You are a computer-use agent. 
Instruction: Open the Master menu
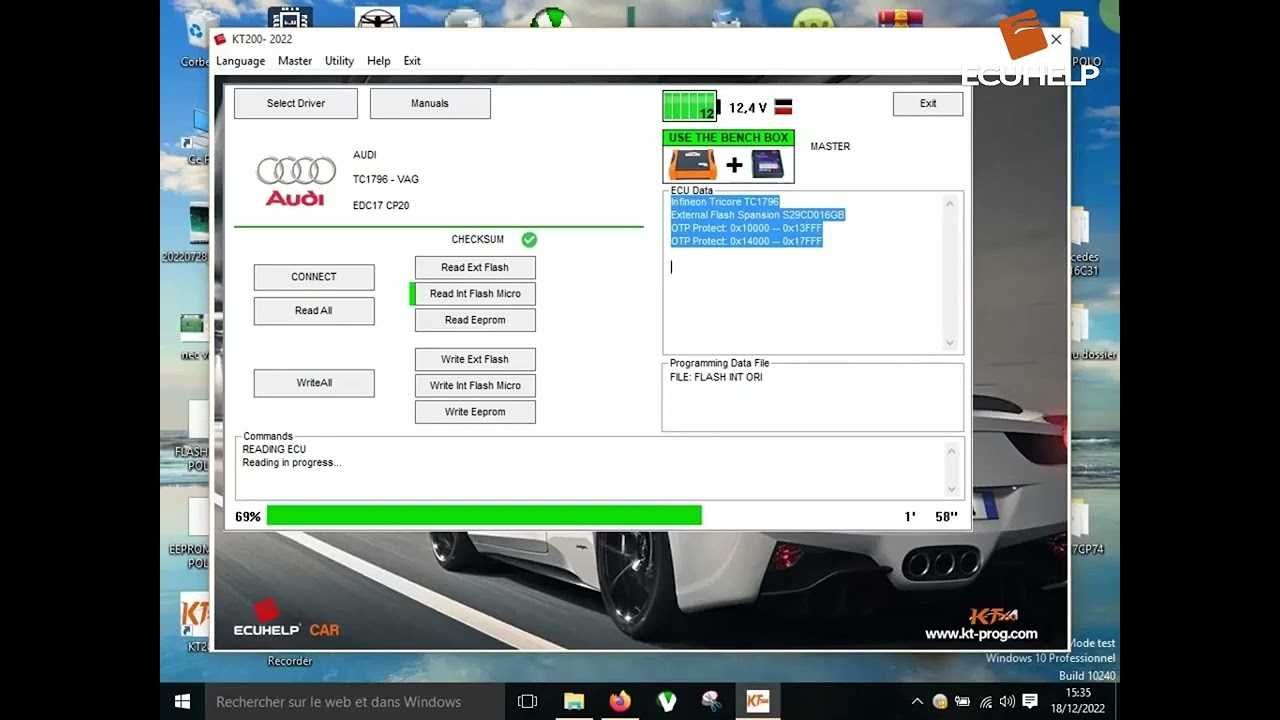(295, 61)
